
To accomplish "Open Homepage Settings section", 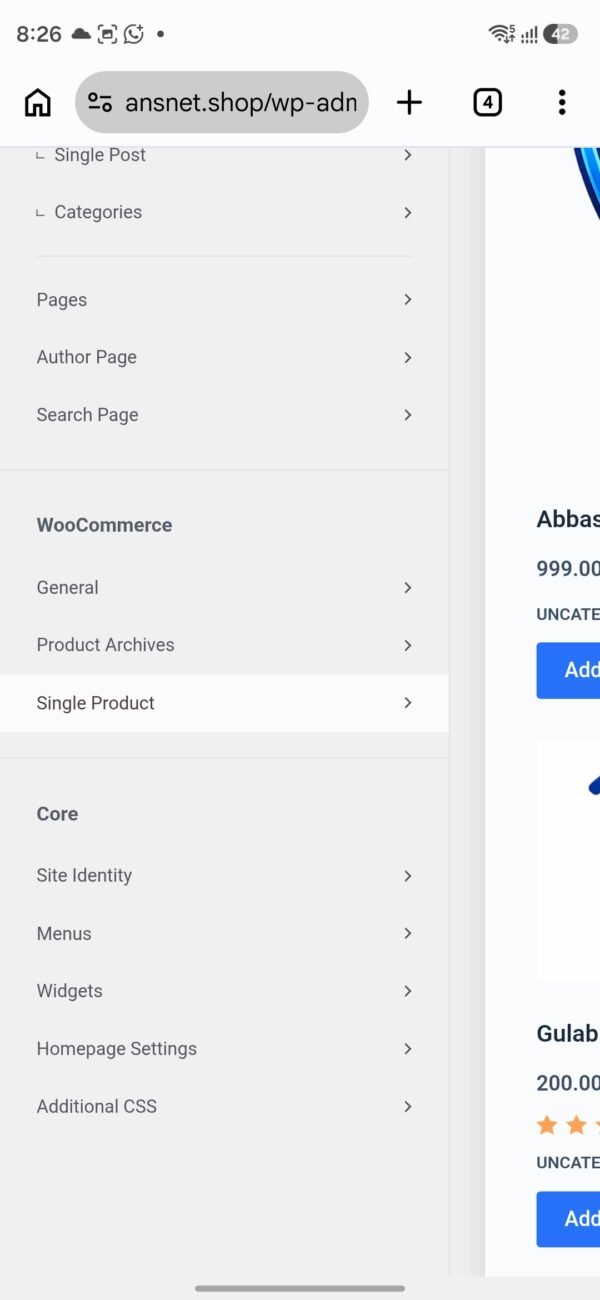I will 224,1049.
